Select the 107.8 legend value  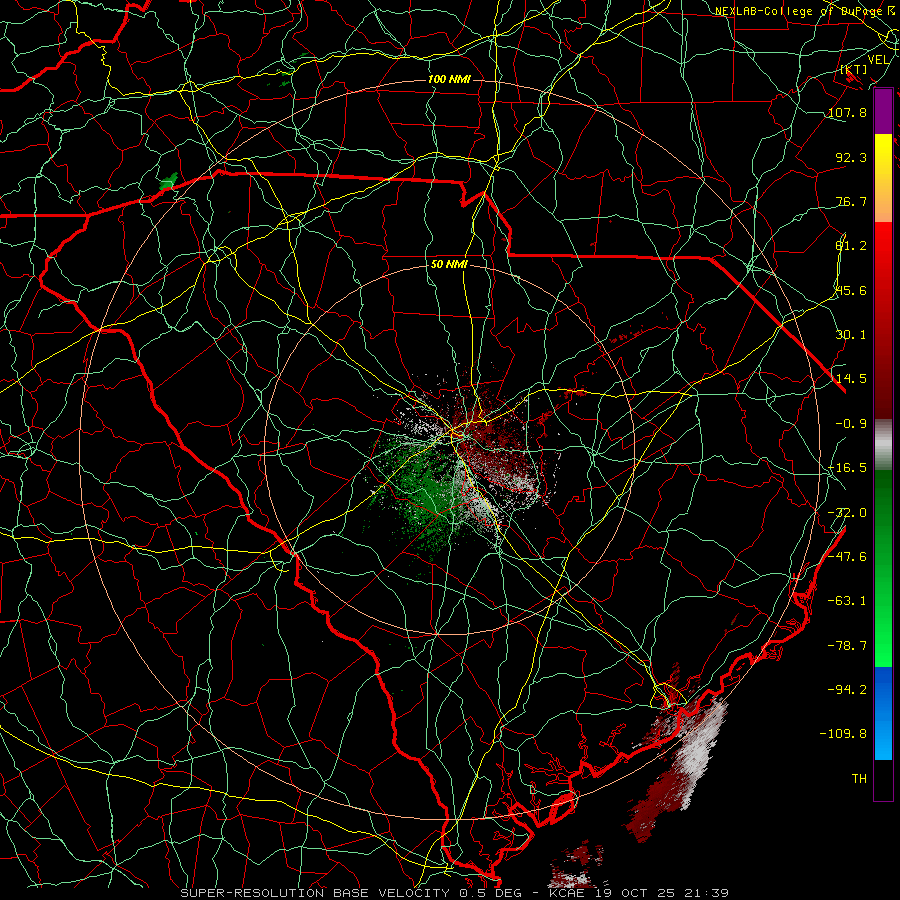point(847,112)
